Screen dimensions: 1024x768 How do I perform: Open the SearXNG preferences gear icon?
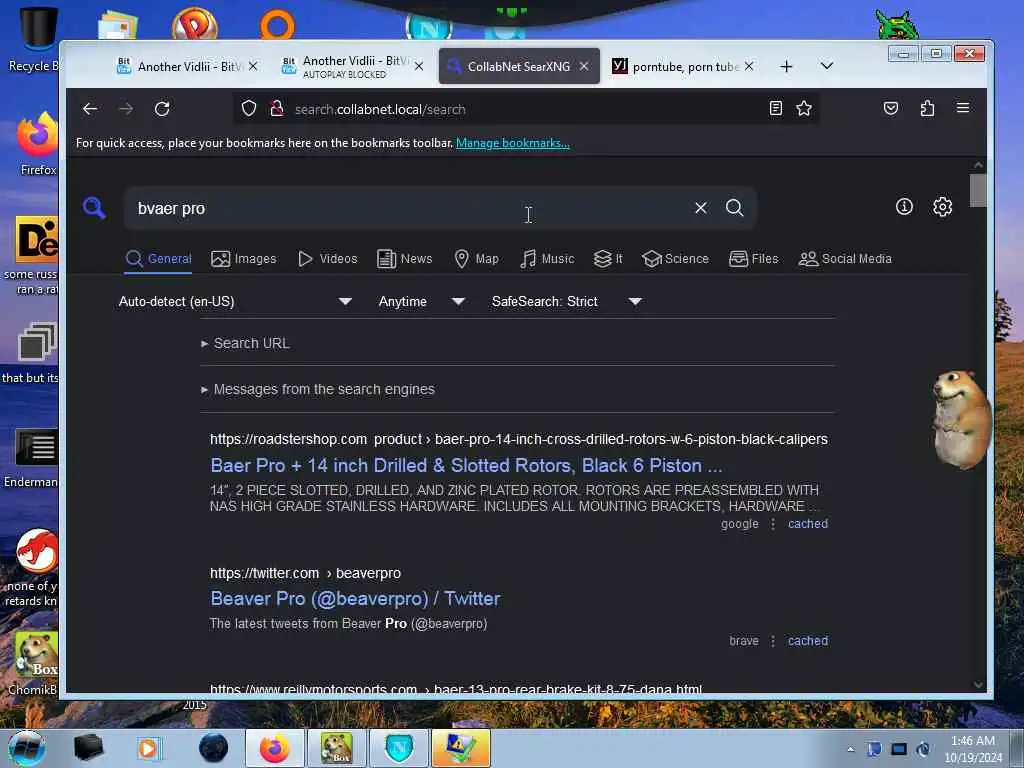pyautogui.click(x=942, y=207)
